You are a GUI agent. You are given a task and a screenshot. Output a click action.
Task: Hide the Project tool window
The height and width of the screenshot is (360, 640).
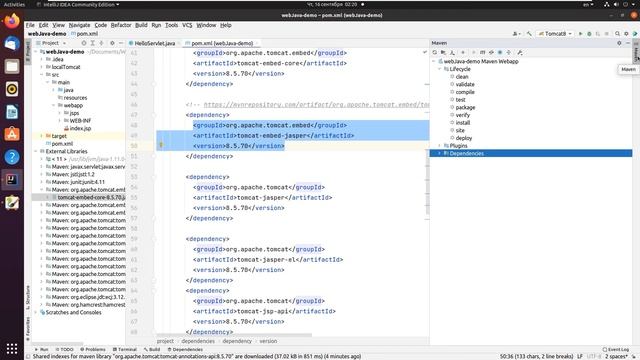[121, 43]
